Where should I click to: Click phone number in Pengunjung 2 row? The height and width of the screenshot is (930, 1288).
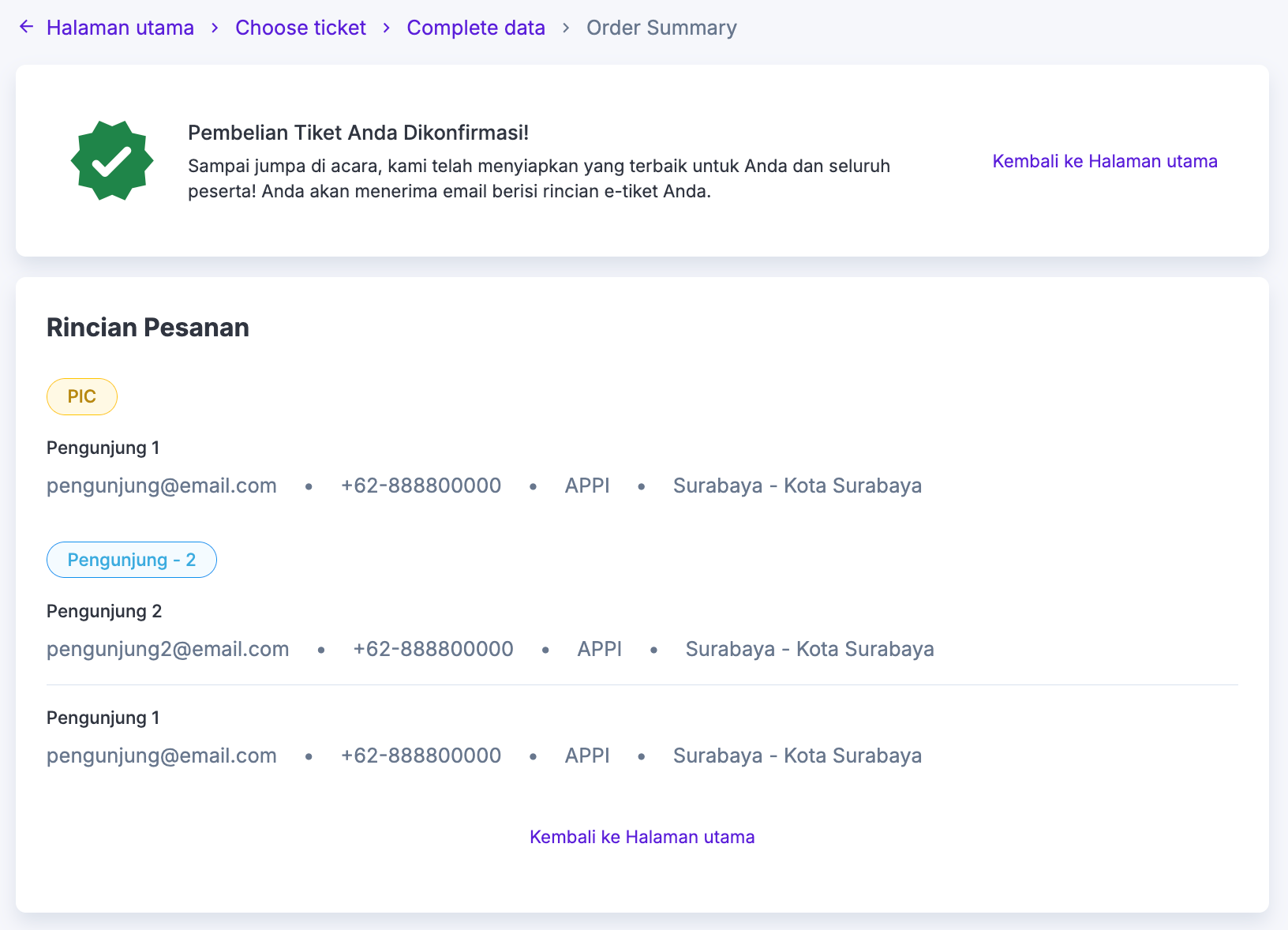point(433,649)
